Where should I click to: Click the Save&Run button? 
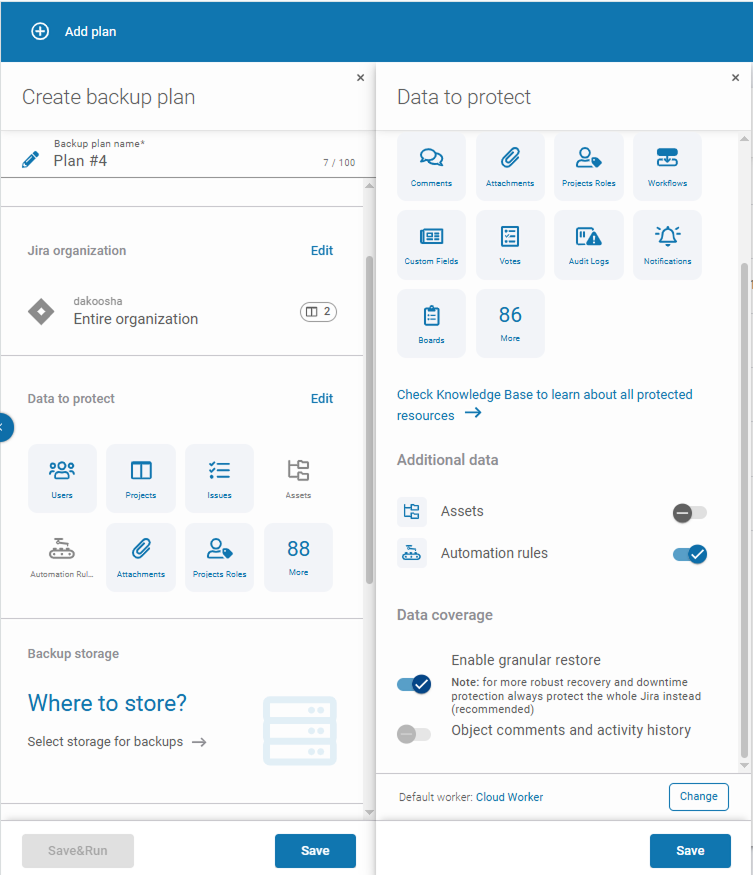point(78,850)
